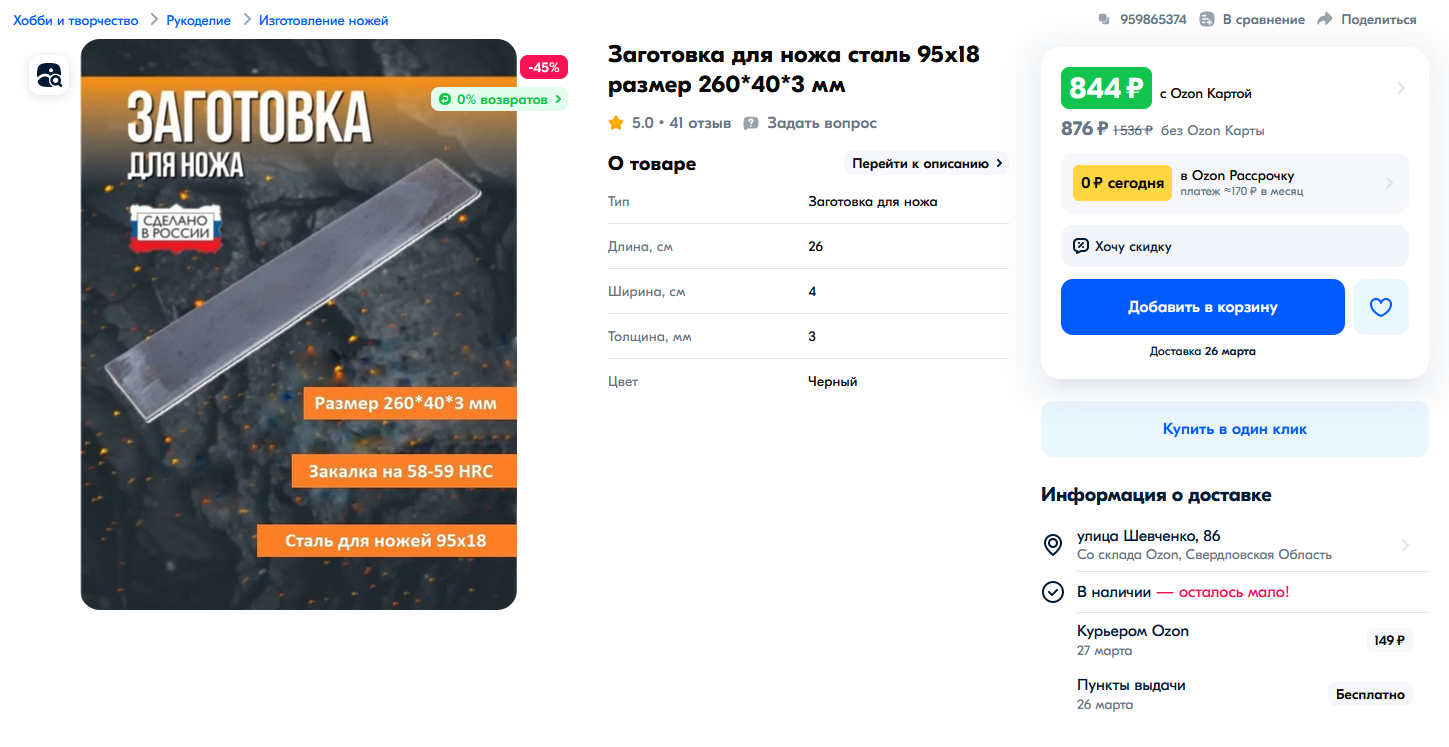Click the map pin delivery address icon

pyautogui.click(x=1052, y=545)
